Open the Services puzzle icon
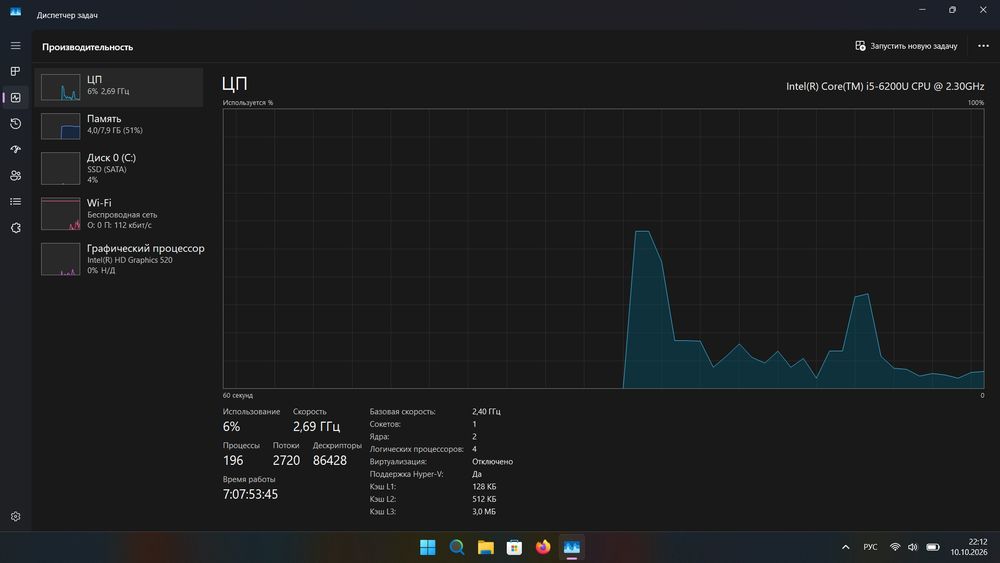Screen dimensions: 1000x563 click(15, 228)
